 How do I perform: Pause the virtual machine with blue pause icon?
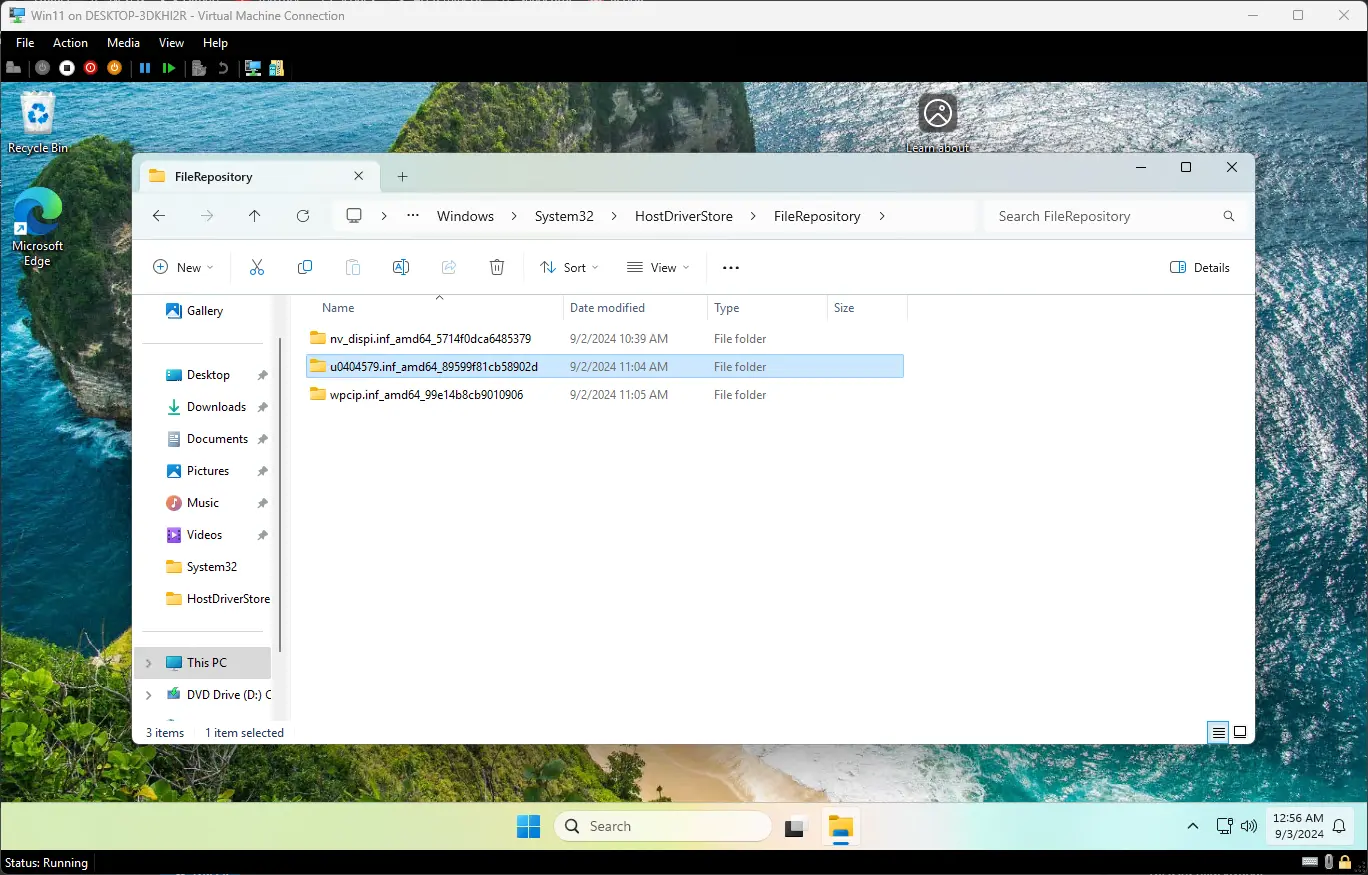coord(145,68)
